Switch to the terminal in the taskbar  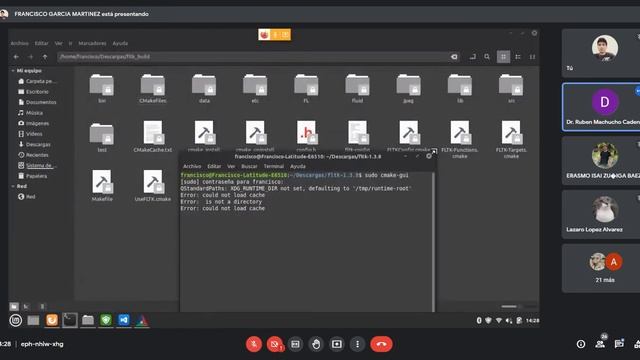[x=70, y=320]
